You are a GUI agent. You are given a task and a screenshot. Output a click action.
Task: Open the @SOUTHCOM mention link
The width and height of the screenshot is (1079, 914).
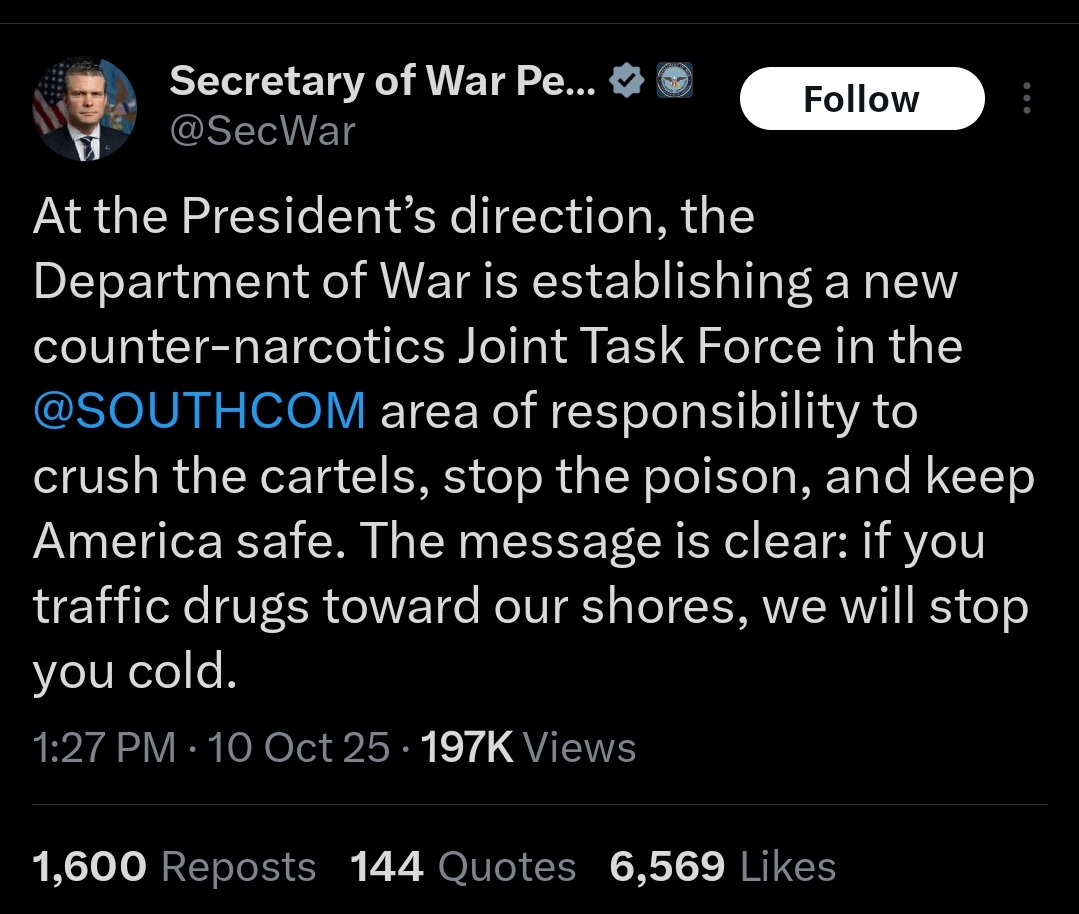click(x=200, y=410)
